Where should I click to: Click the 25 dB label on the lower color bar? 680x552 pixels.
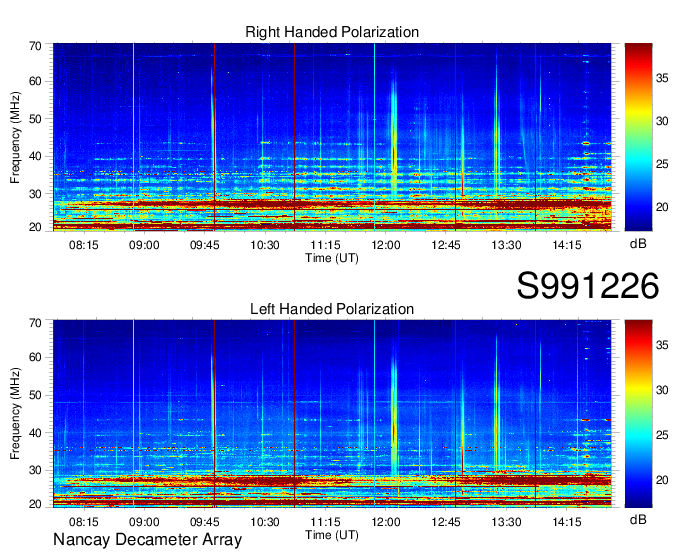coord(662,435)
